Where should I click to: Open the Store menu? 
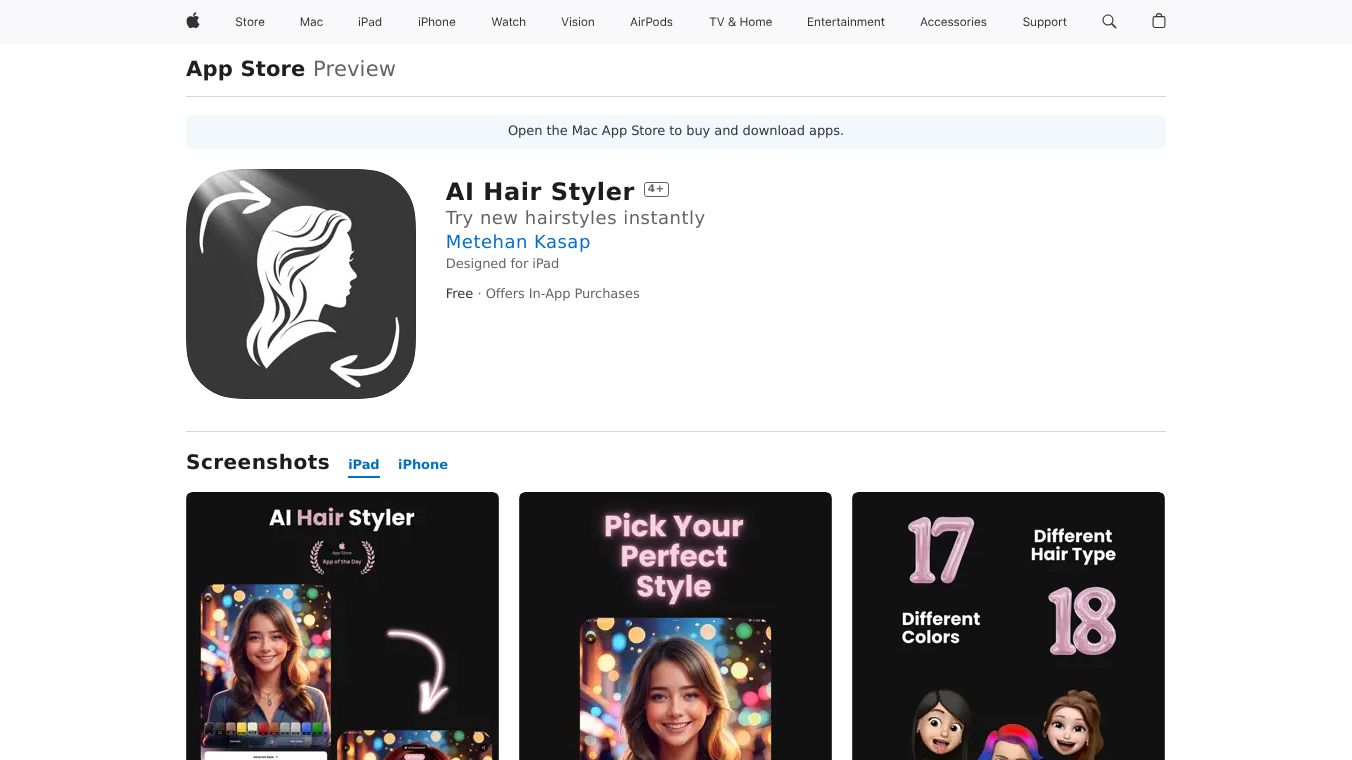click(x=250, y=22)
